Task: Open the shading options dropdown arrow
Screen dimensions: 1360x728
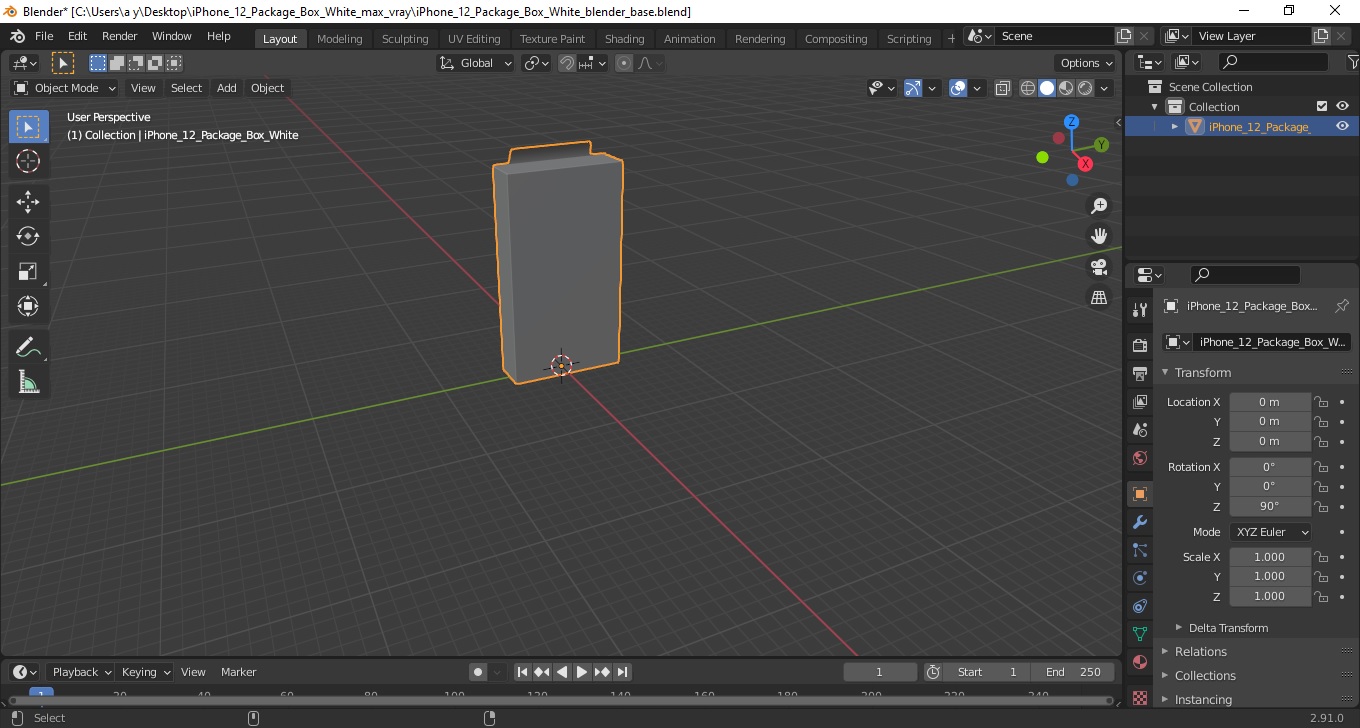Action: click(1104, 88)
